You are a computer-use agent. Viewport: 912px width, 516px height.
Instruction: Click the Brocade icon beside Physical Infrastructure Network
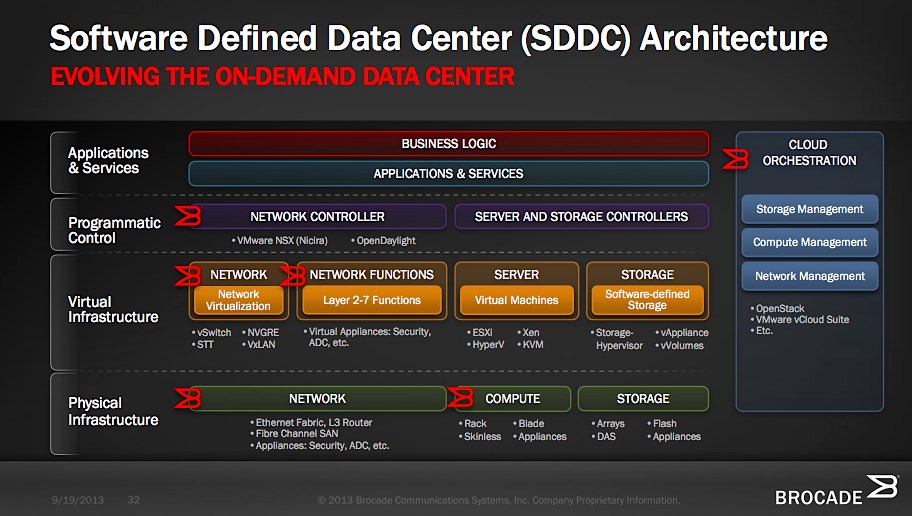[x=187, y=399]
